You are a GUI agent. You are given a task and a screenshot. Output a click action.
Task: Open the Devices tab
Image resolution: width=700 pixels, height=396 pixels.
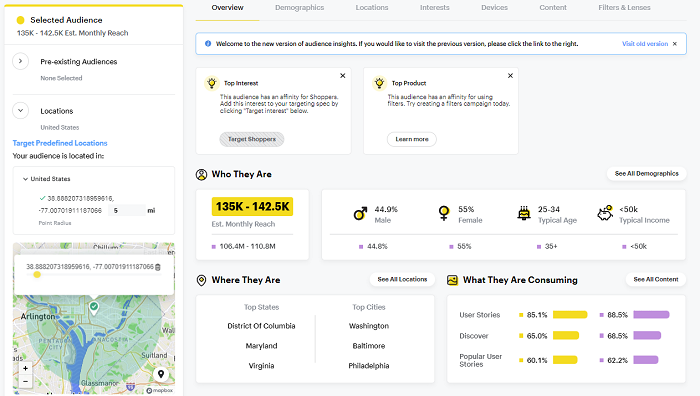point(494,8)
